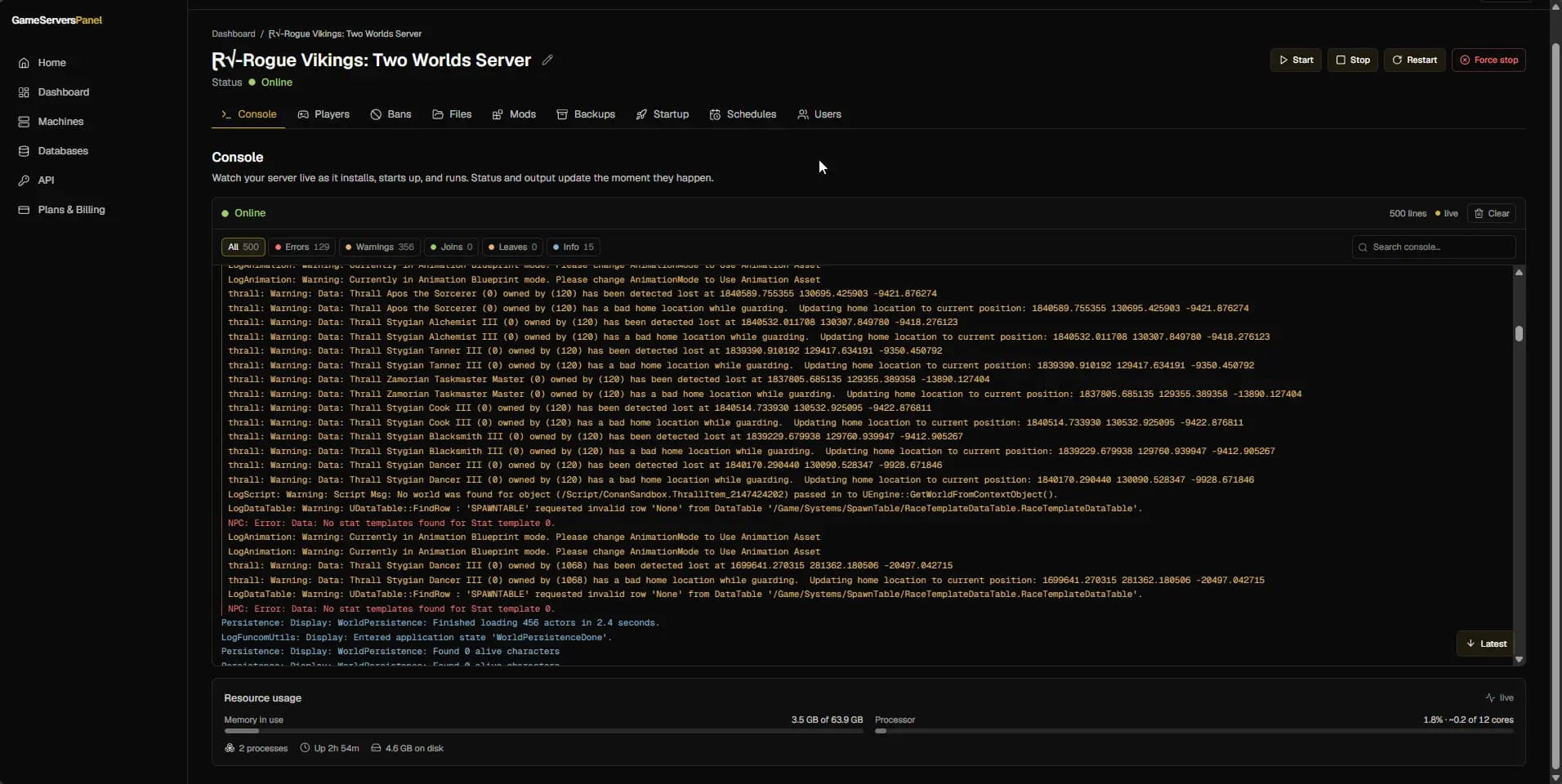1562x784 pixels.
Task: Filter console by Errors 129
Action: pos(302,247)
